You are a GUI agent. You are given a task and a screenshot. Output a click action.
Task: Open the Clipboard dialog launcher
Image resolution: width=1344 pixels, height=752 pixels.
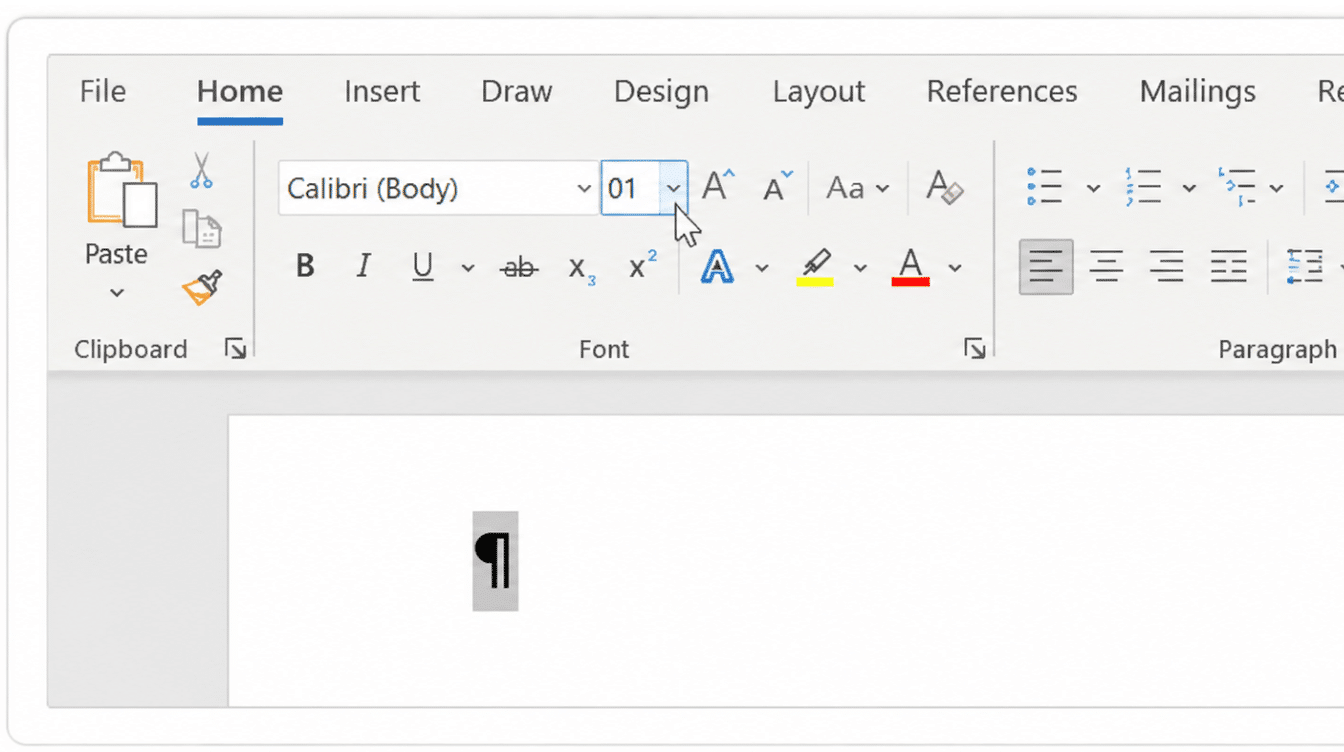[235, 348]
